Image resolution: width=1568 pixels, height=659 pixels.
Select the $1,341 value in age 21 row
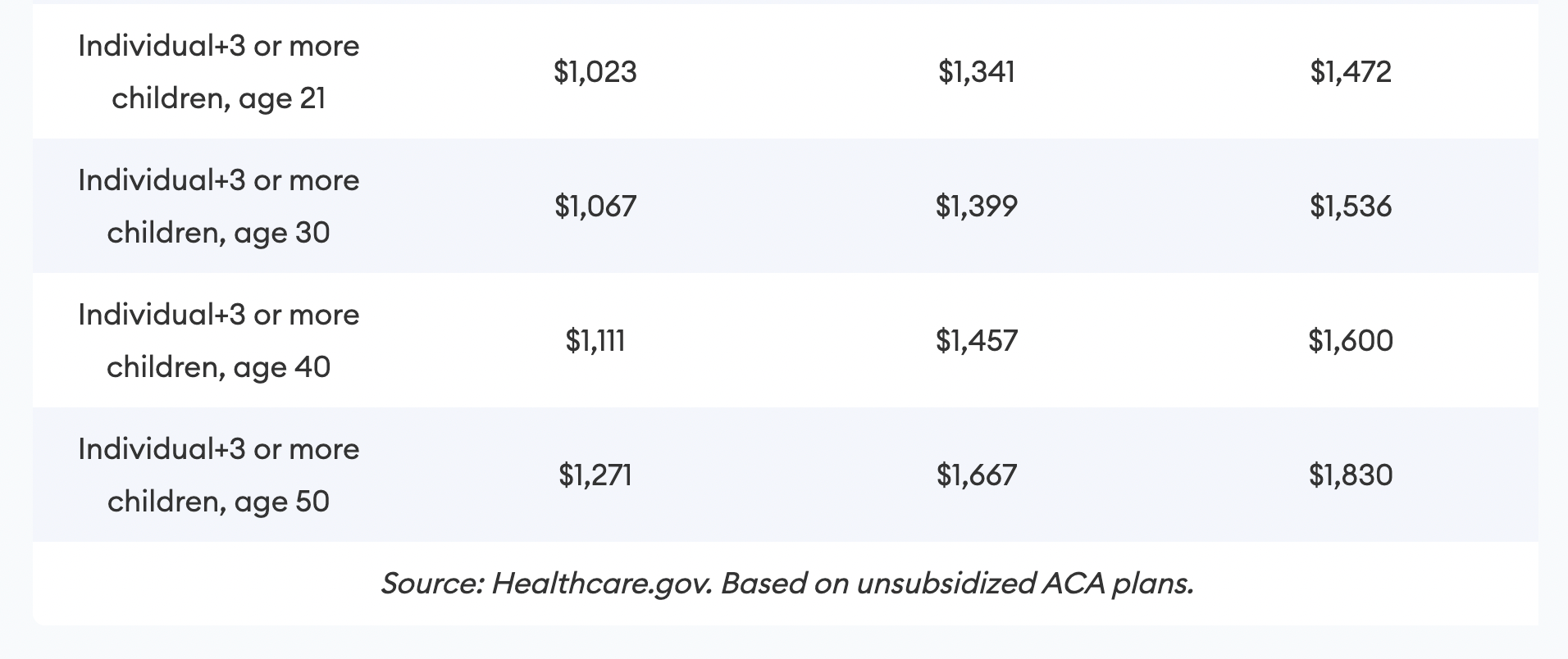(977, 72)
